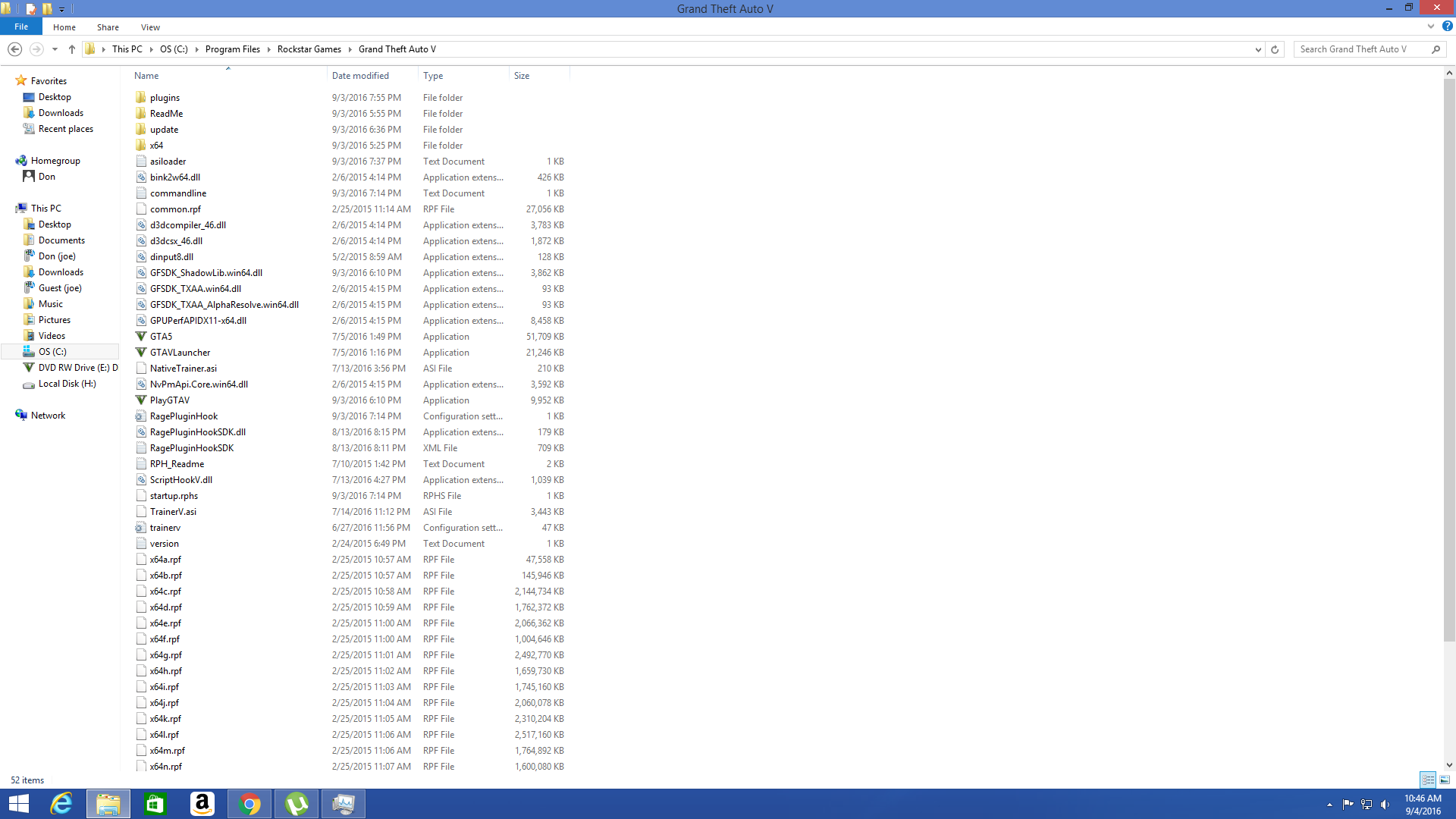1456x819 pixels.
Task: Switch to details view layout
Action: click(x=1428, y=780)
